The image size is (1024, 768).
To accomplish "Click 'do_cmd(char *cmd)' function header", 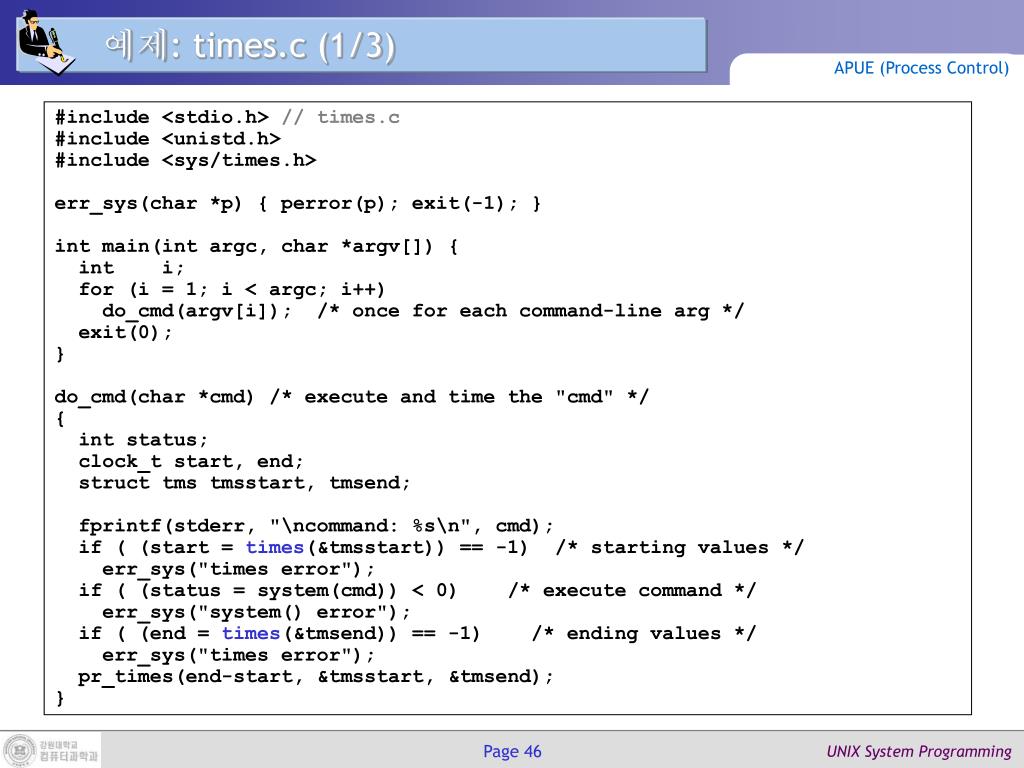I will [x=154, y=397].
